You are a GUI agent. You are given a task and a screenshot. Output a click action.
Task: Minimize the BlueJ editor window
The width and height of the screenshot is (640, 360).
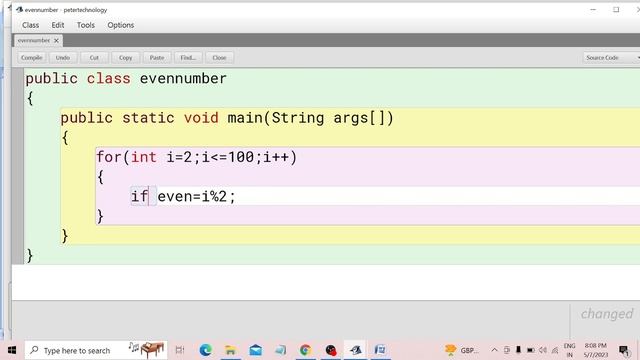[593, 9]
